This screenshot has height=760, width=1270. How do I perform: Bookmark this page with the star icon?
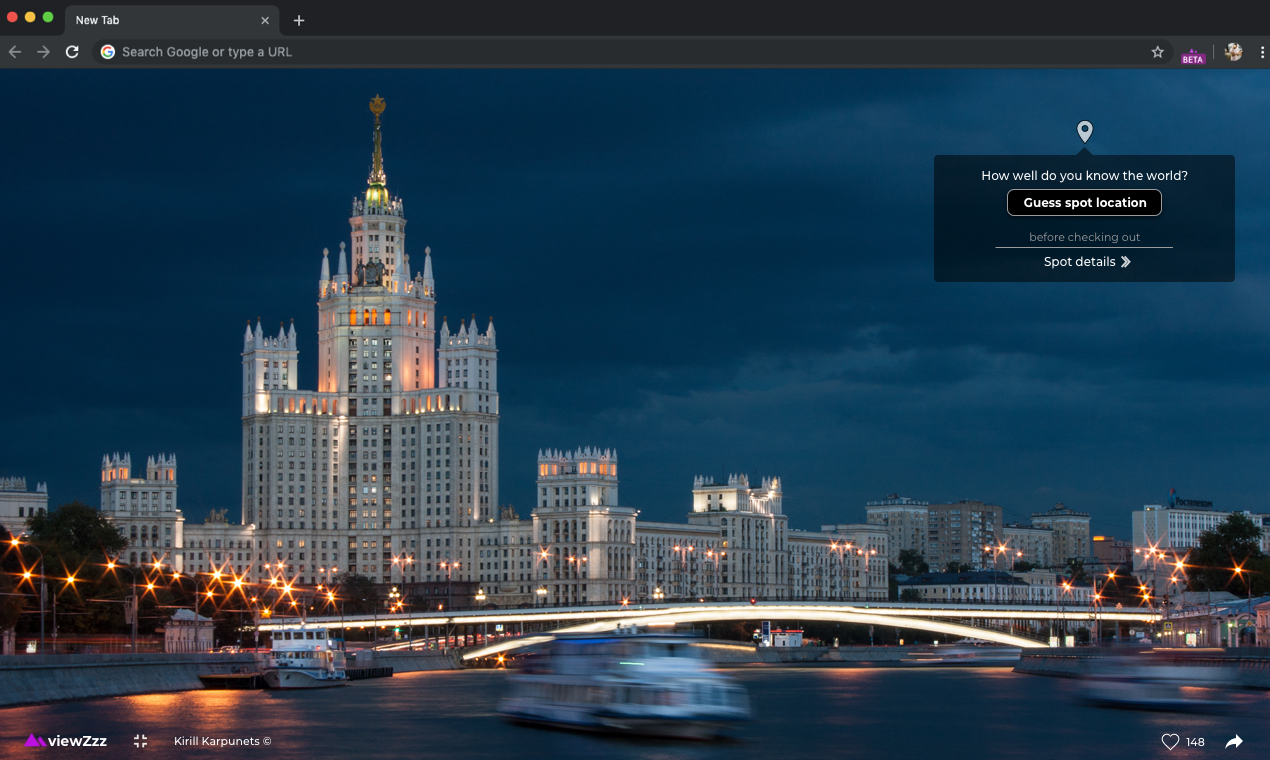pos(1157,52)
